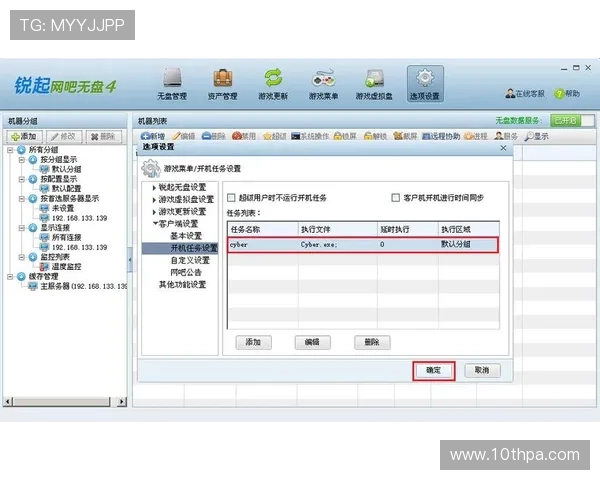This screenshot has height=480, width=600.
Task: Check 超级用户时不运行开机任务 checkbox
Action: 231,198
